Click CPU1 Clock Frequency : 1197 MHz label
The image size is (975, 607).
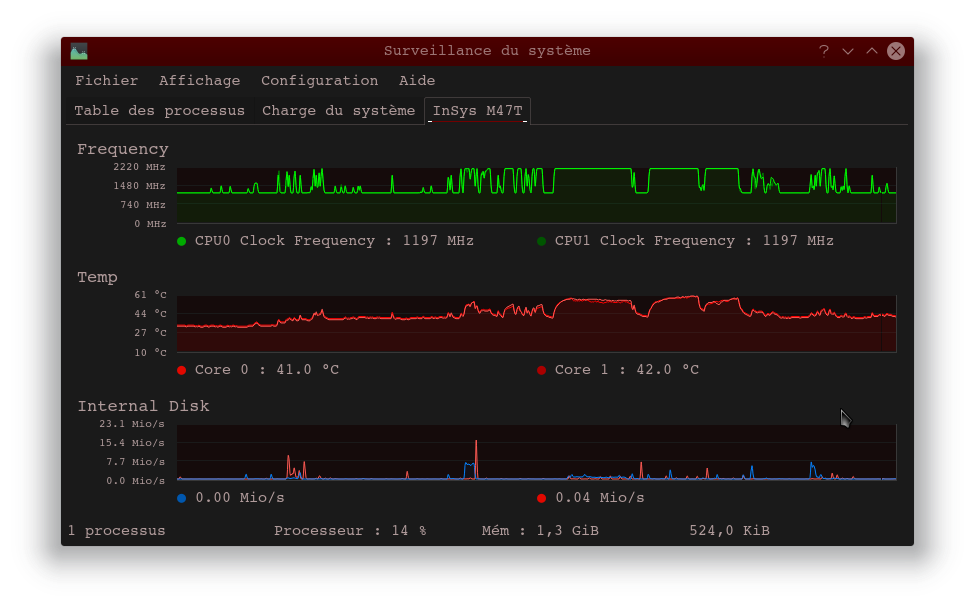coord(694,241)
